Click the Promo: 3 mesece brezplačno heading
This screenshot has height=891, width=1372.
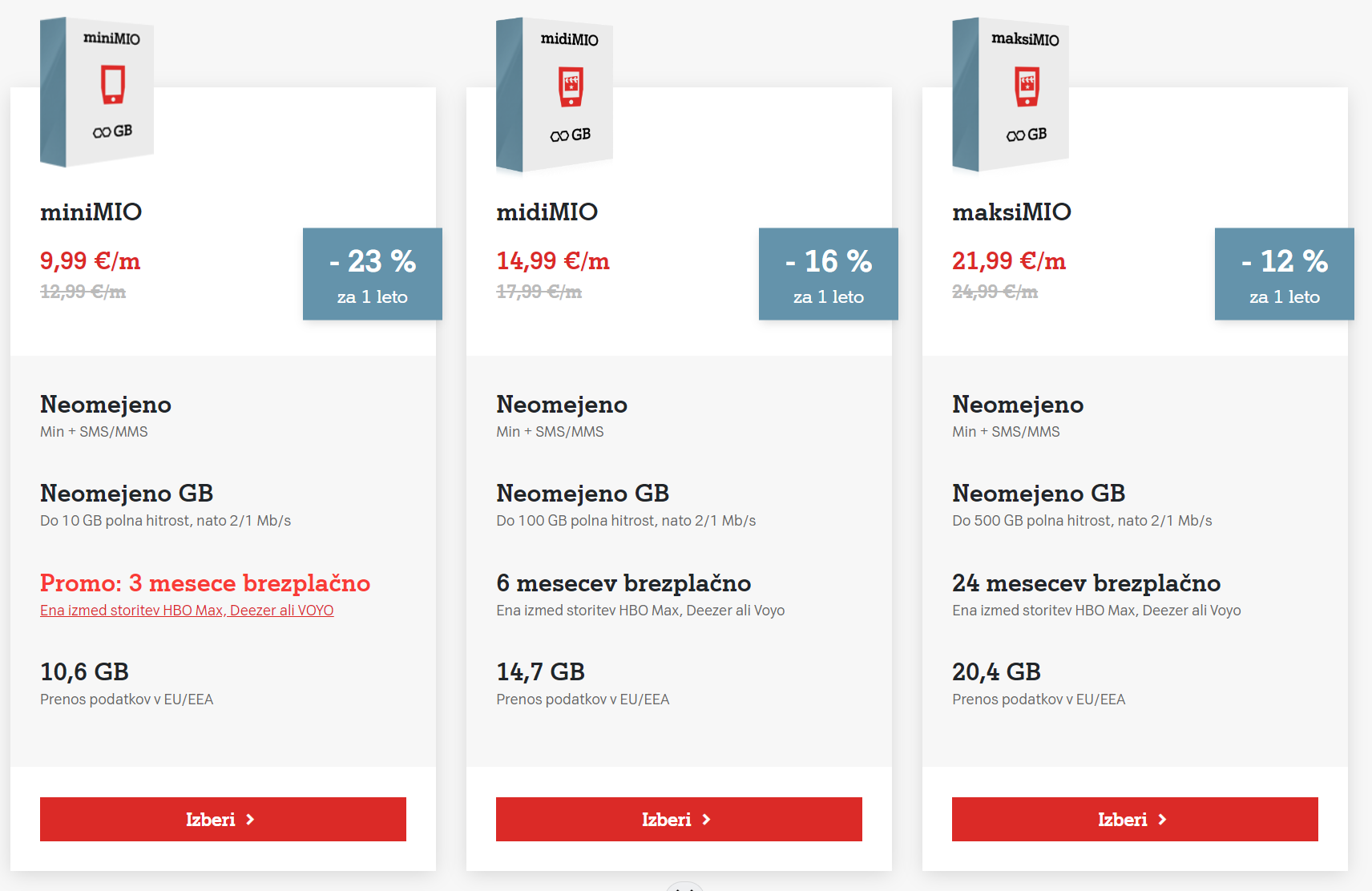click(205, 583)
